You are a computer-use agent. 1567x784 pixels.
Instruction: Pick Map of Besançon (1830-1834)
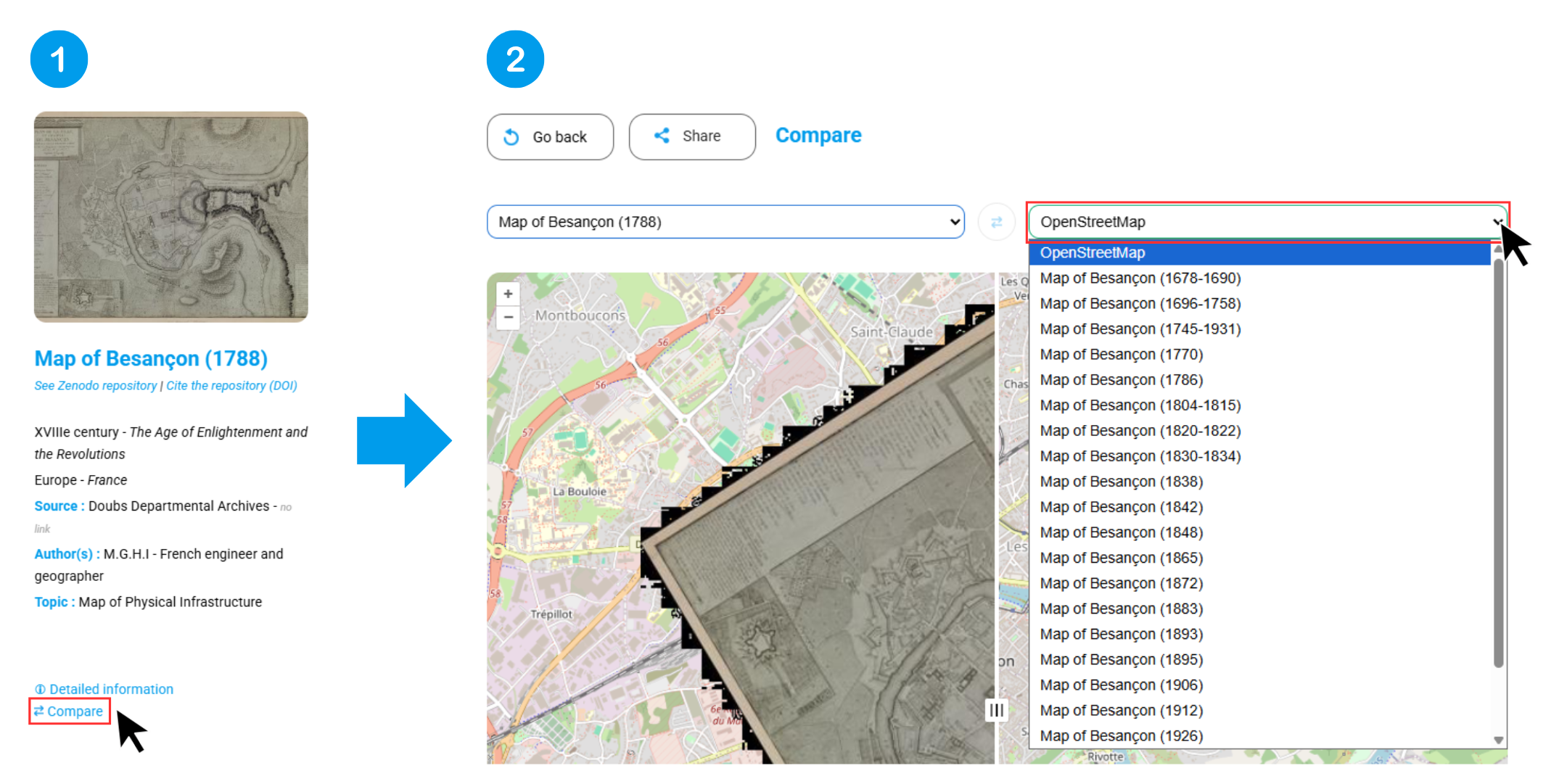click(x=1259, y=455)
